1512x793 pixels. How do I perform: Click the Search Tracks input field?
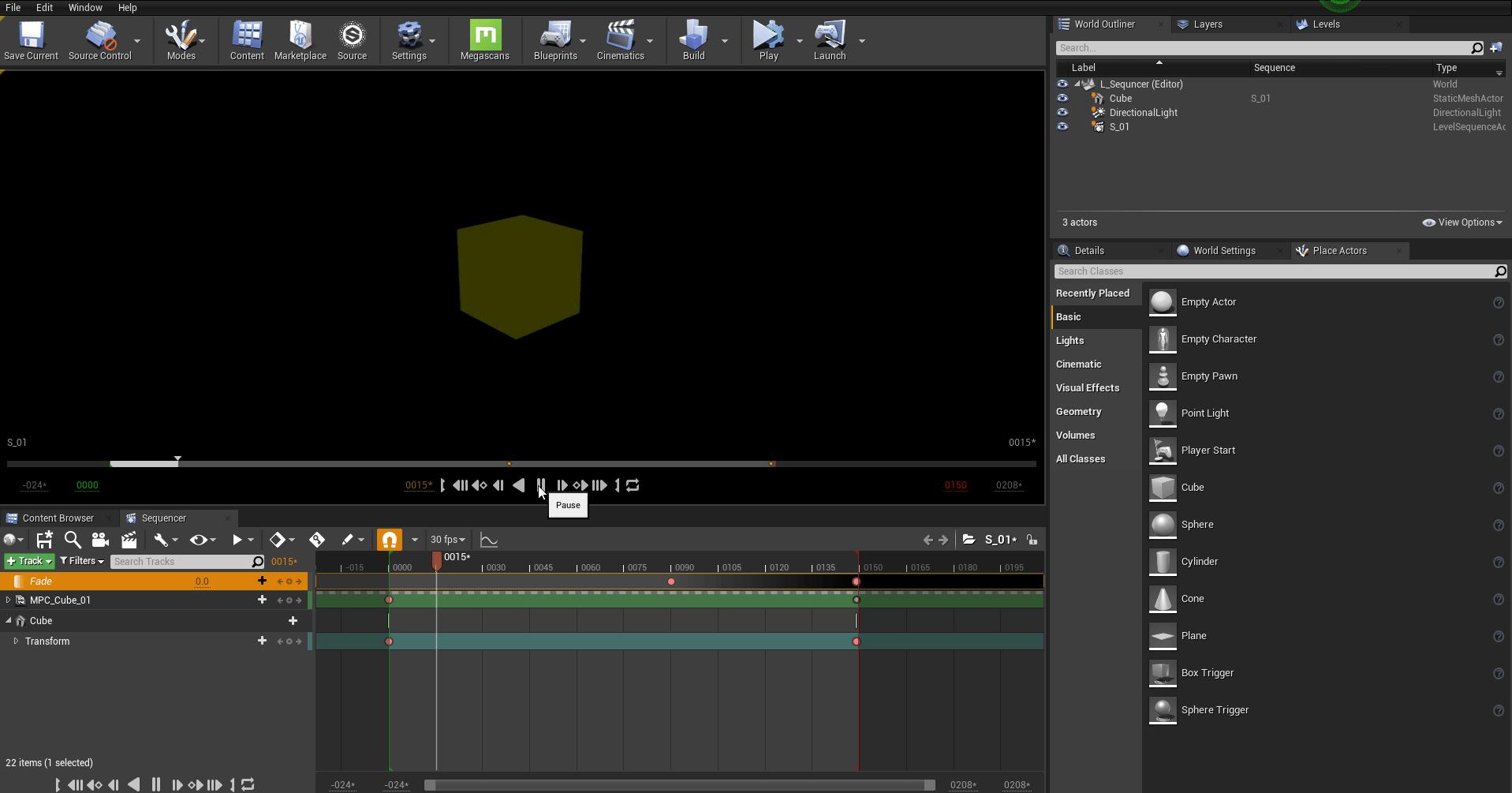click(181, 561)
